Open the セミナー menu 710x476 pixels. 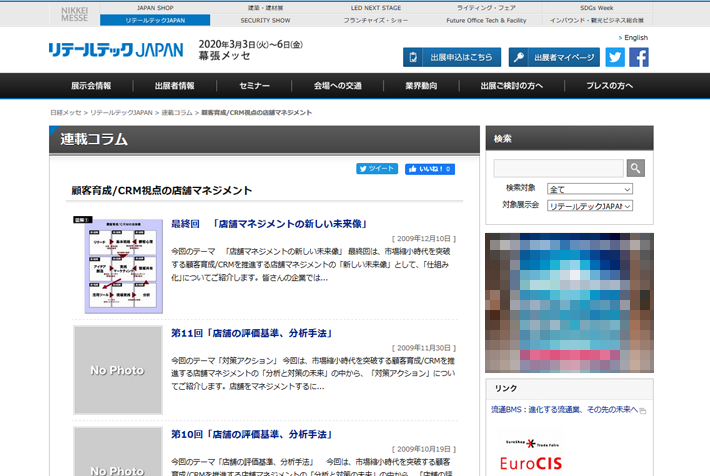[x=254, y=86]
